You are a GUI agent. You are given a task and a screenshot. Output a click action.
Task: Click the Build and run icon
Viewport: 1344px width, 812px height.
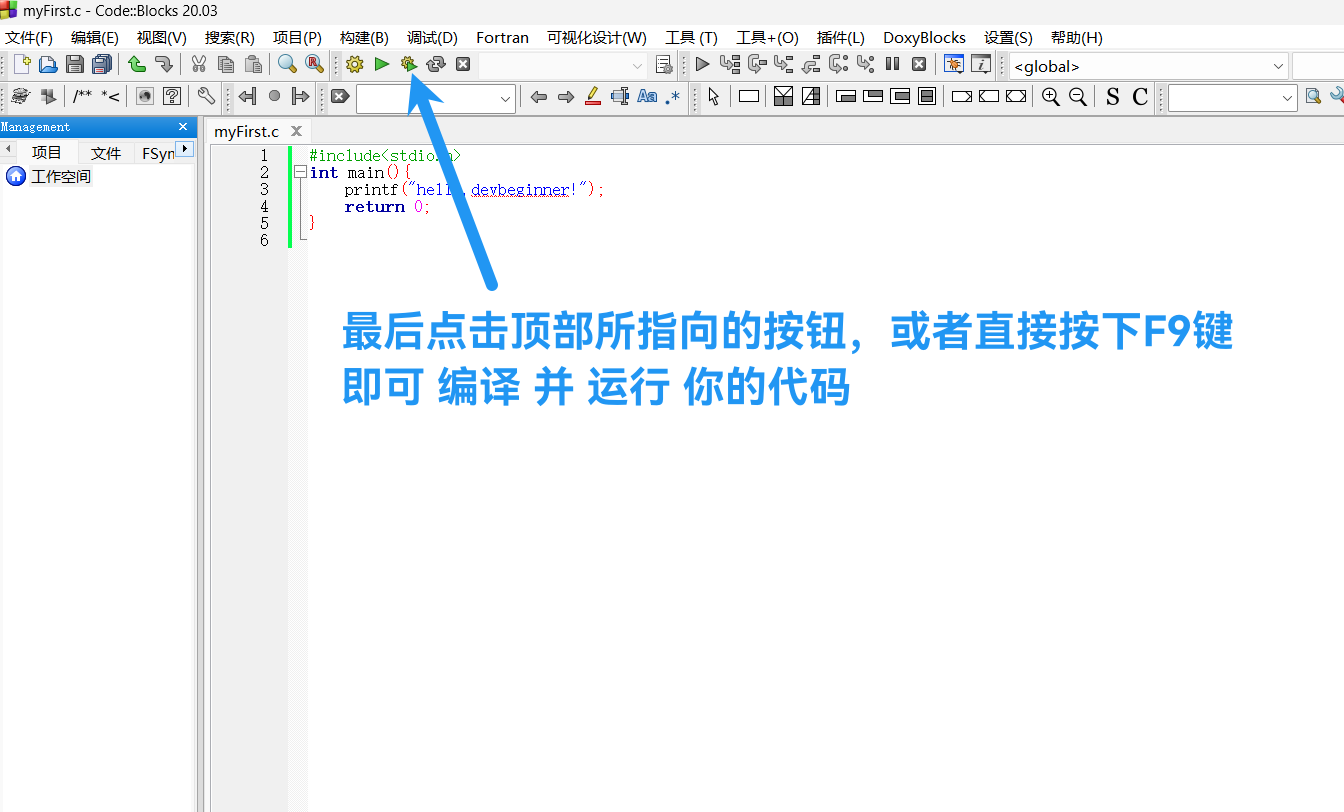[408, 64]
